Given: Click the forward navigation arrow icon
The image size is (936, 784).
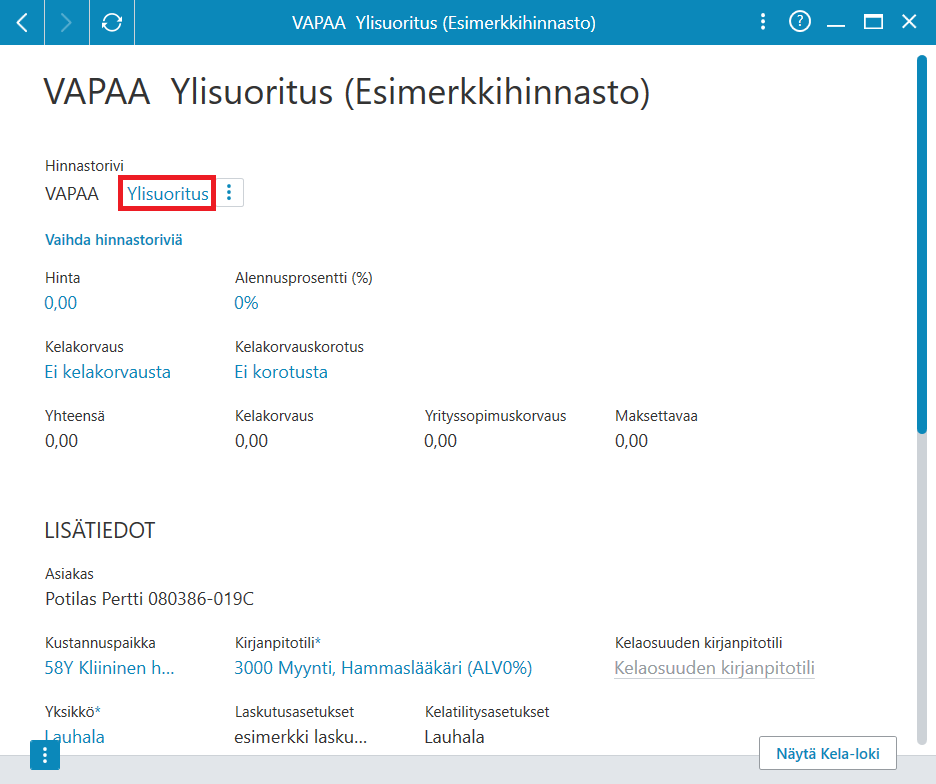Looking at the screenshot, I should pyautogui.click(x=67, y=23).
